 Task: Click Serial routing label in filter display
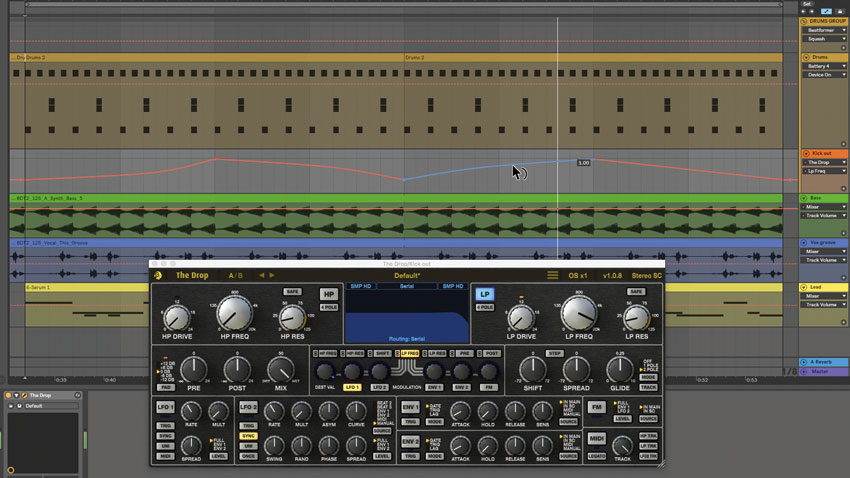point(407,286)
